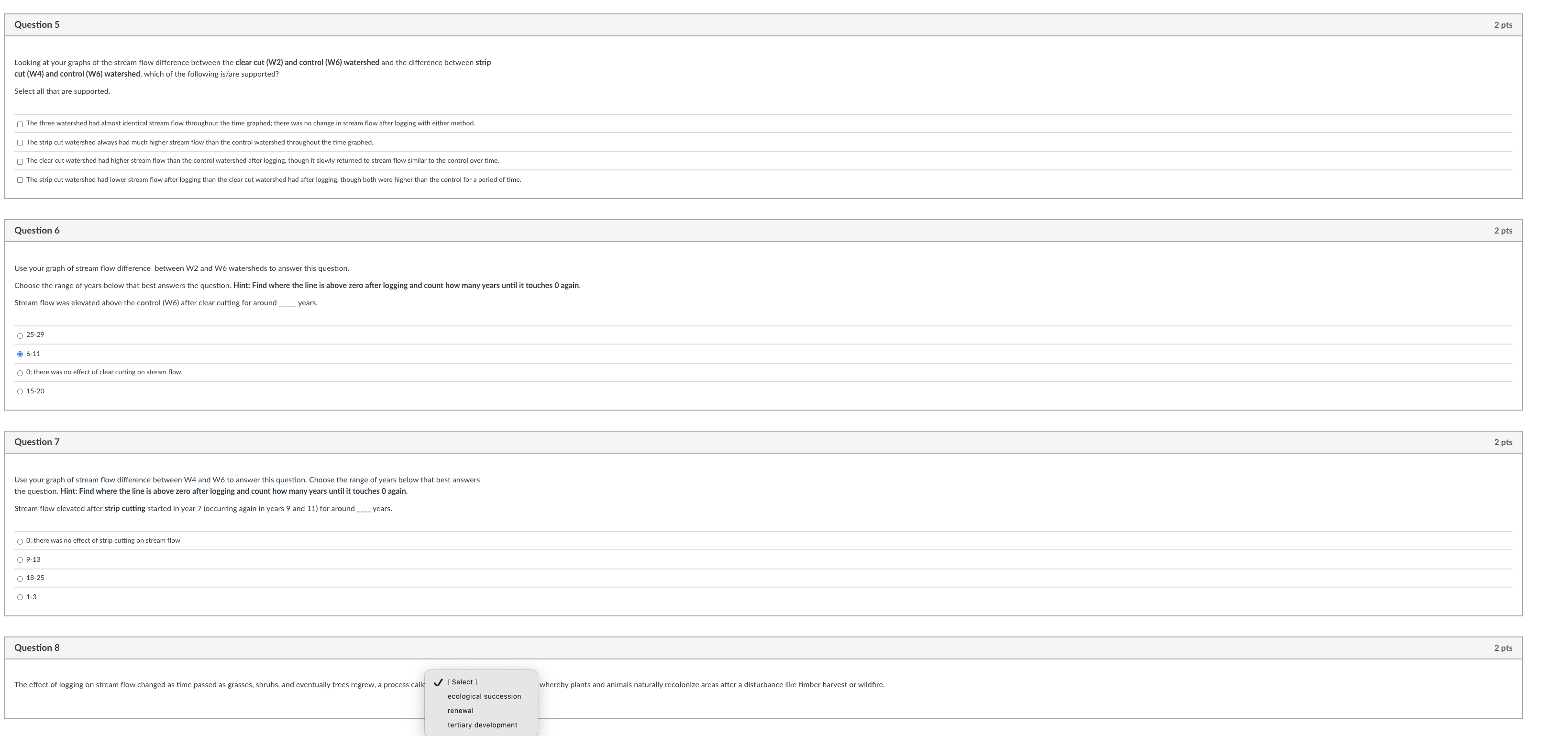
Task: Check 'clear cut watershed had higher stream flow' option
Action: [x=20, y=161]
